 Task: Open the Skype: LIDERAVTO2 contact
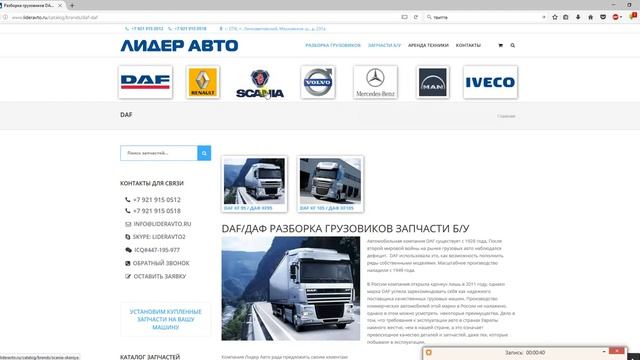[159, 237]
